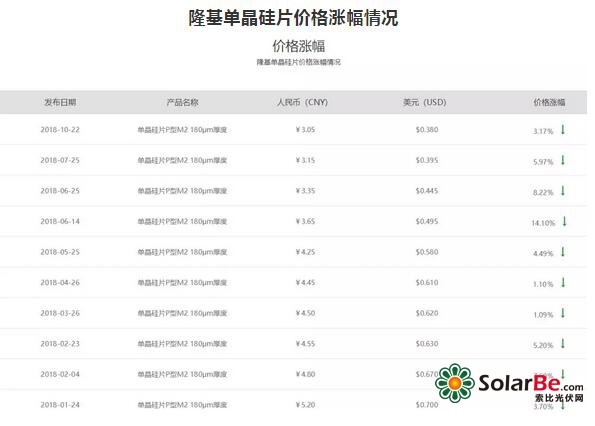Image resolution: width=595 pixels, height=426 pixels.
Task: Click the green down arrow in the 2018-04-26 row
Action: [x=563, y=282]
